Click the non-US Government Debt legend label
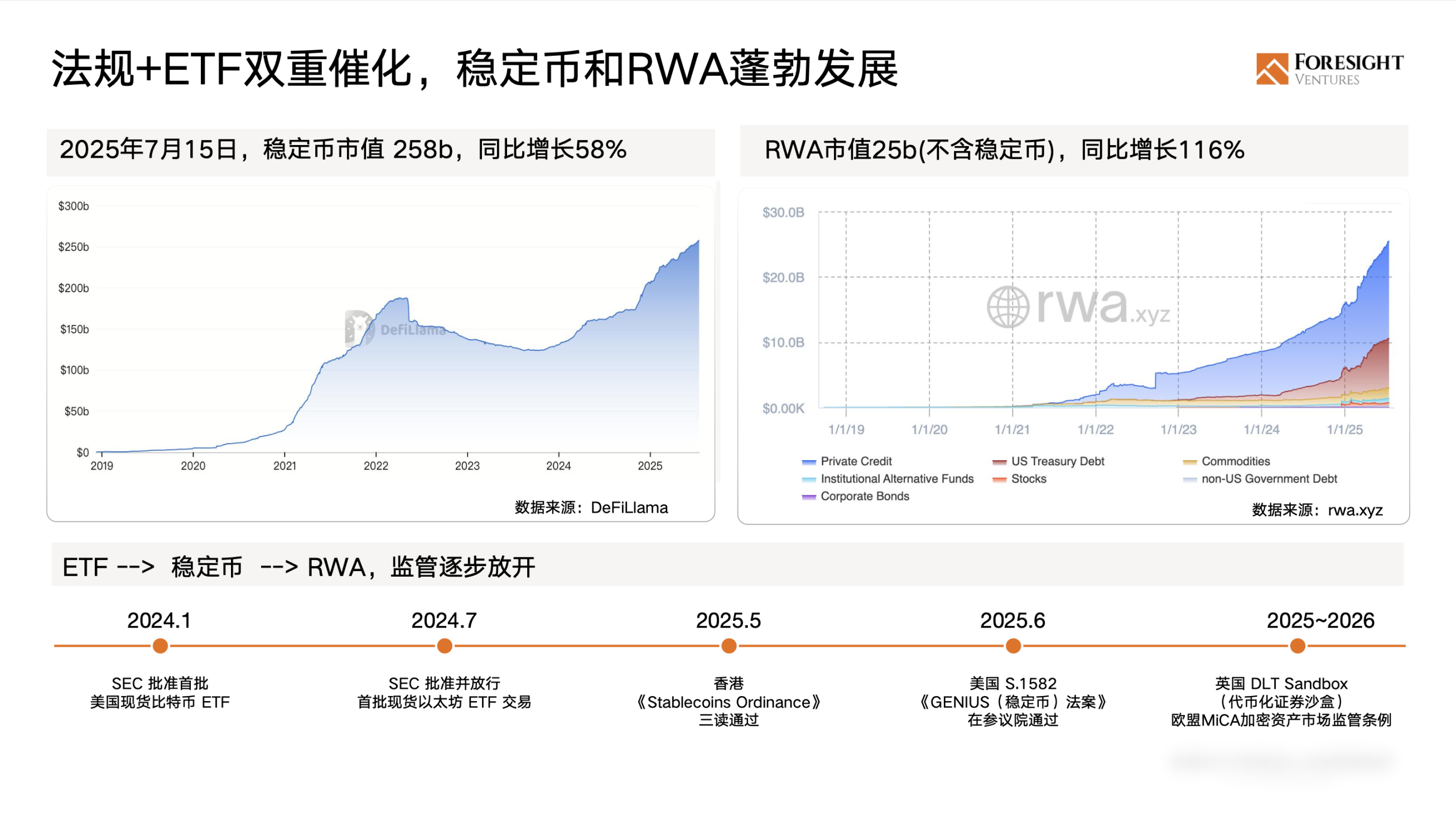The height and width of the screenshot is (816, 1456). point(1270,479)
